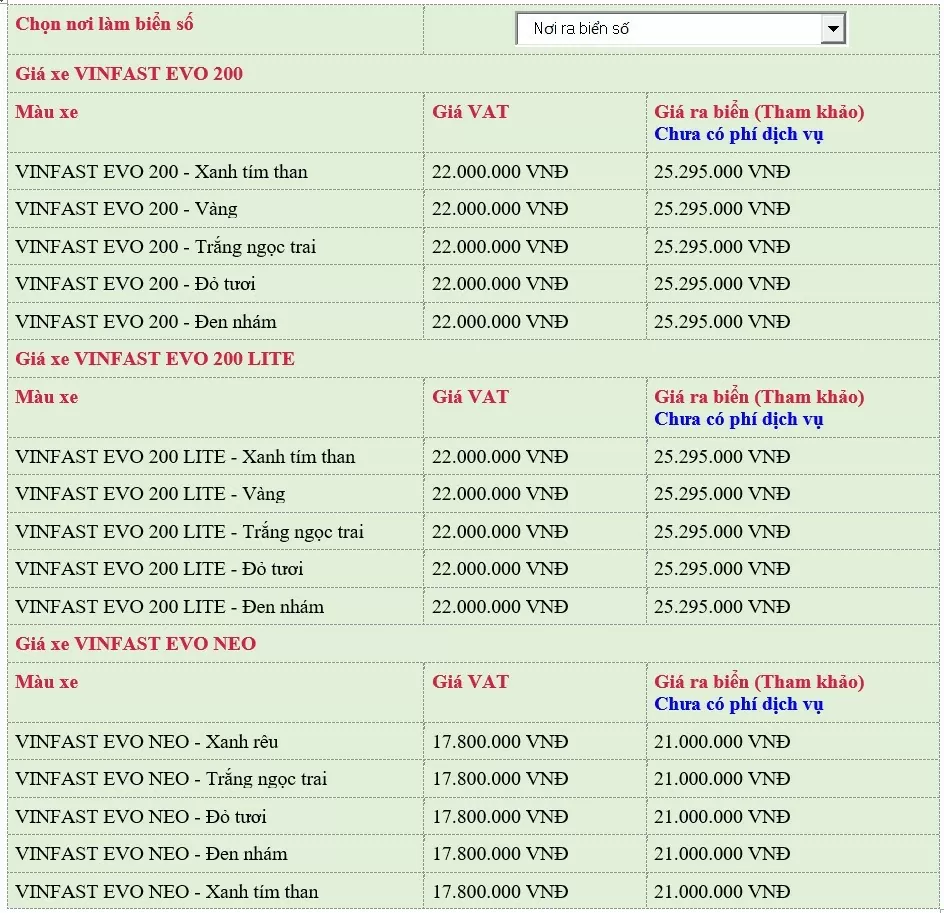Pick 'VINFAST EVO NEO - Xanh tím than'

167,892
